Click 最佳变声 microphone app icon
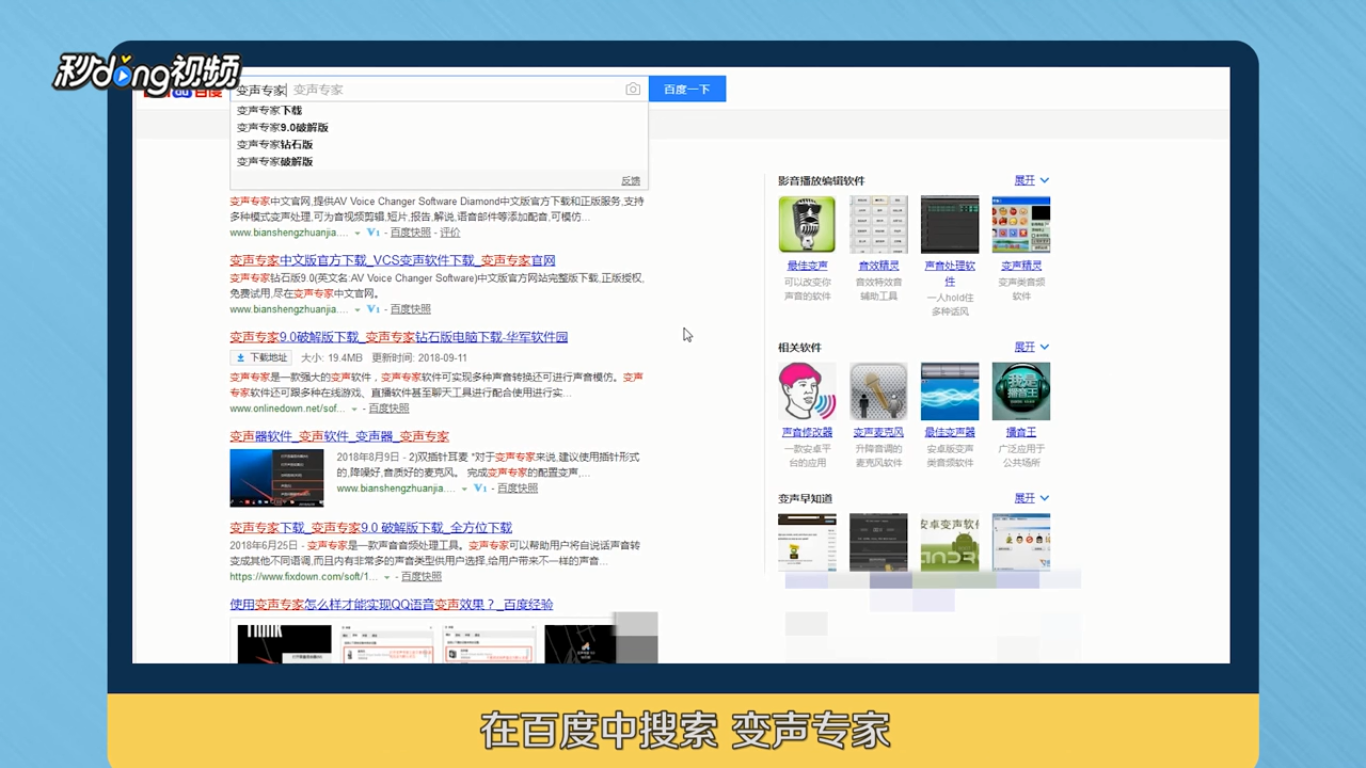Image resolution: width=1366 pixels, height=768 pixels. pyautogui.click(x=807, y=224)
